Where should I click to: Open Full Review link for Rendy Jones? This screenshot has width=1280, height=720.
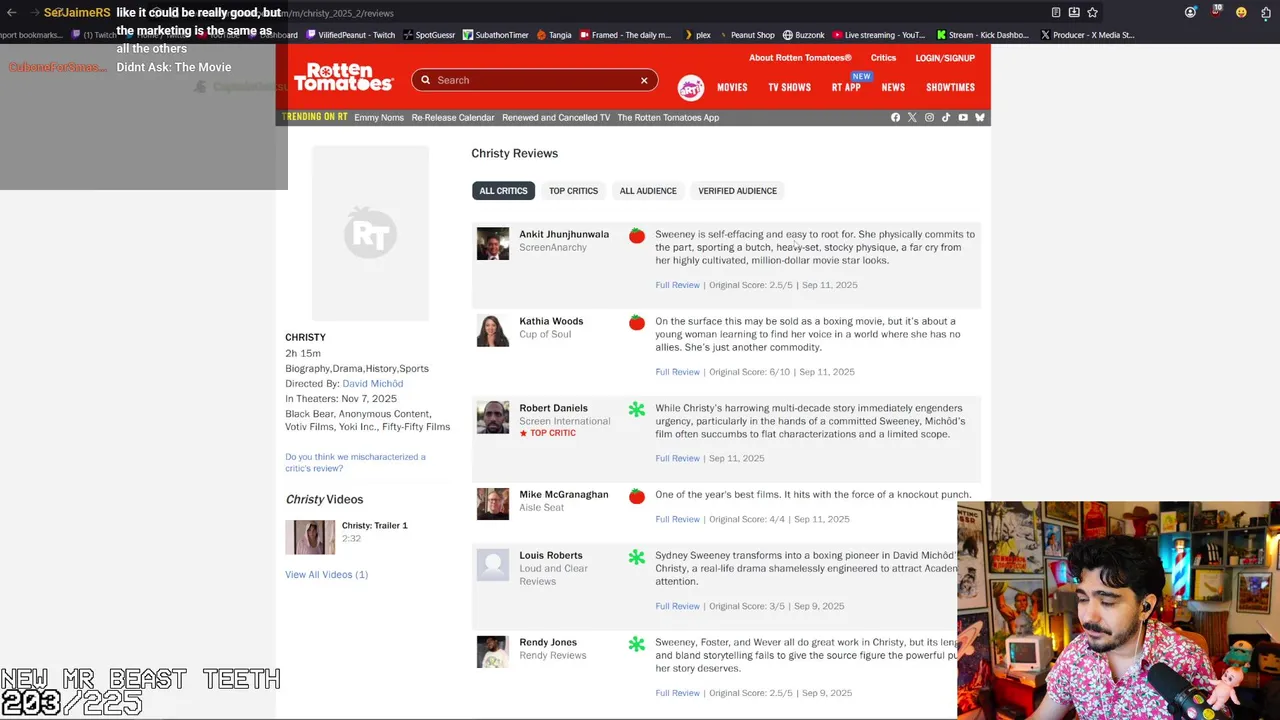[x=677, y=693]
